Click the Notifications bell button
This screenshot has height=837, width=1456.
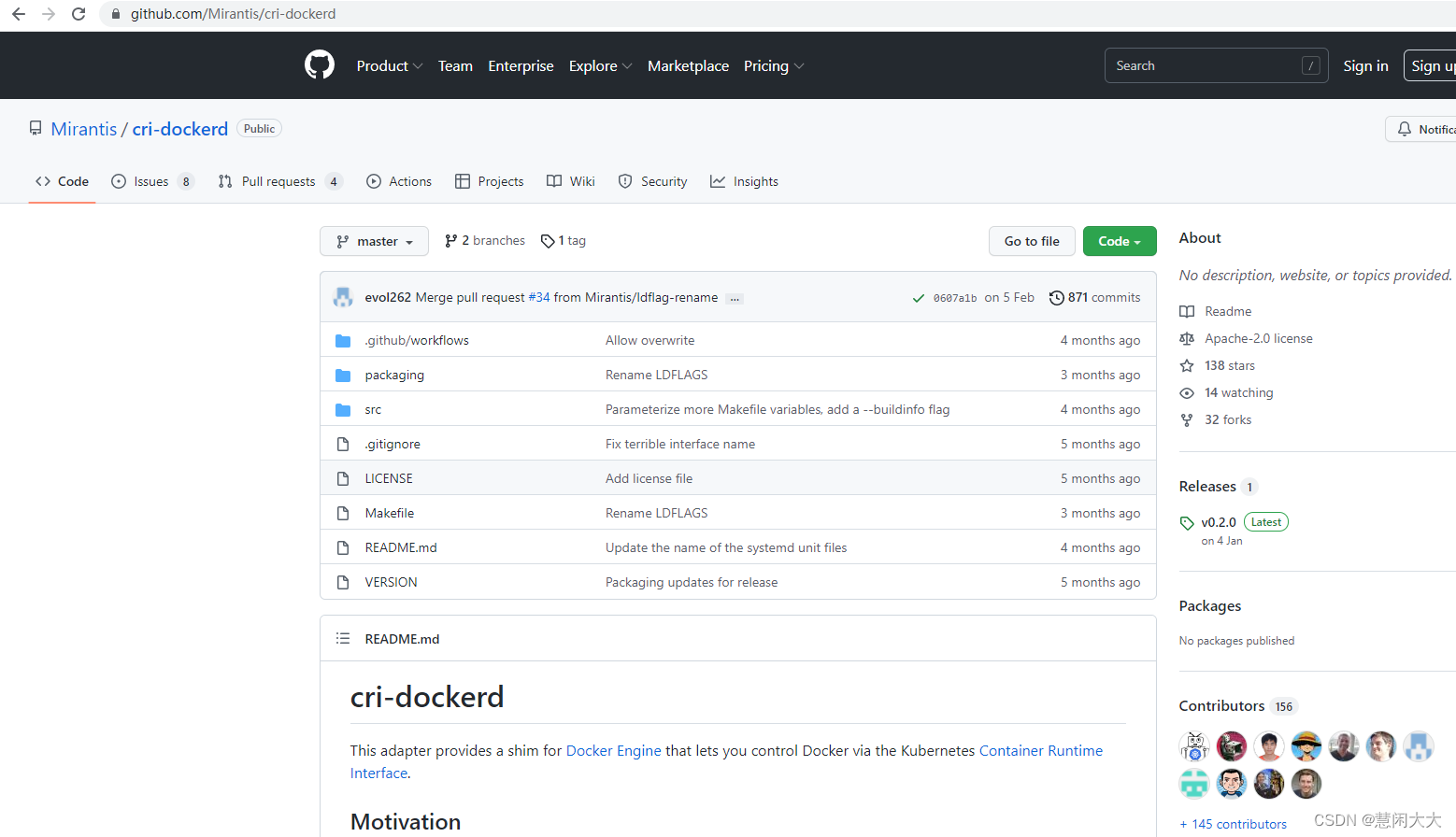pyautogui.click(x=1420, y=129)
